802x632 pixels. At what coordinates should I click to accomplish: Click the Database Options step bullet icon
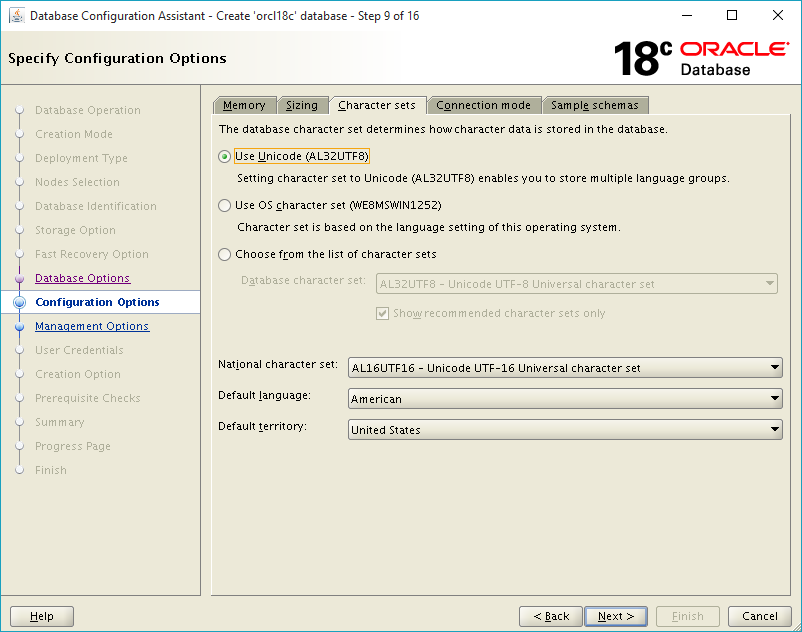point(19,279)
